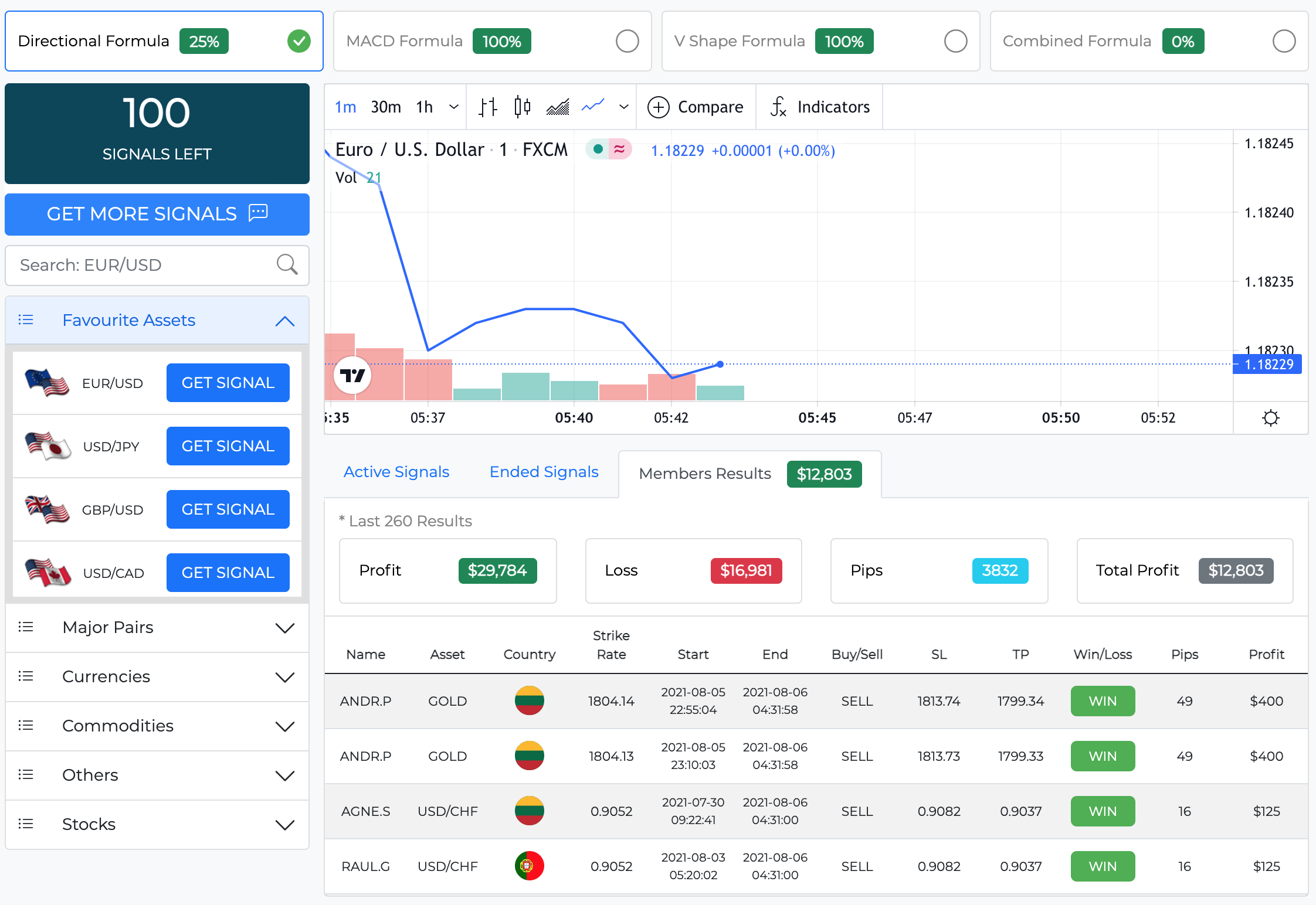This screenshot has width=1316, height=905.
Task: Click the GBP/USD flag icon
Action: point(47,509)
